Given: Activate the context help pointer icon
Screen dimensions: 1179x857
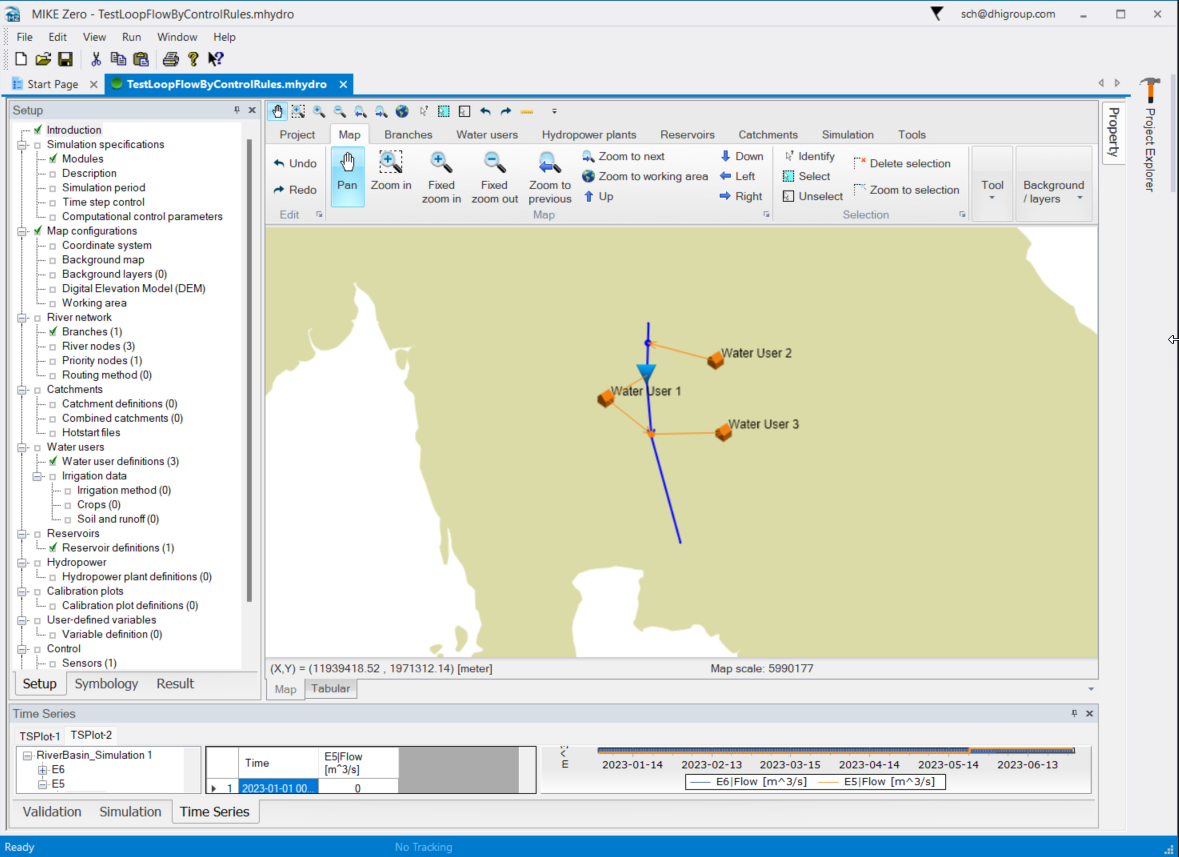Looking at the screenshot, I should pos(216,59).
